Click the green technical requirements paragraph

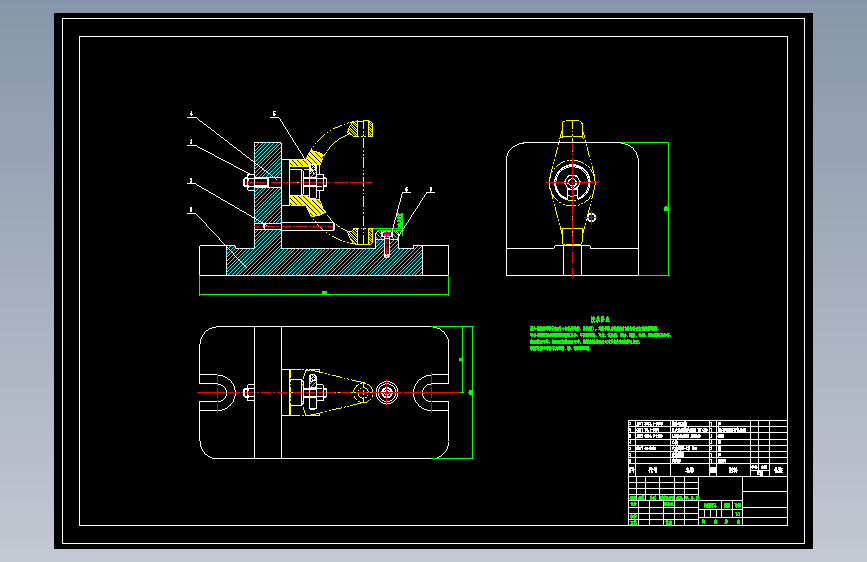(x=600, y=339)
